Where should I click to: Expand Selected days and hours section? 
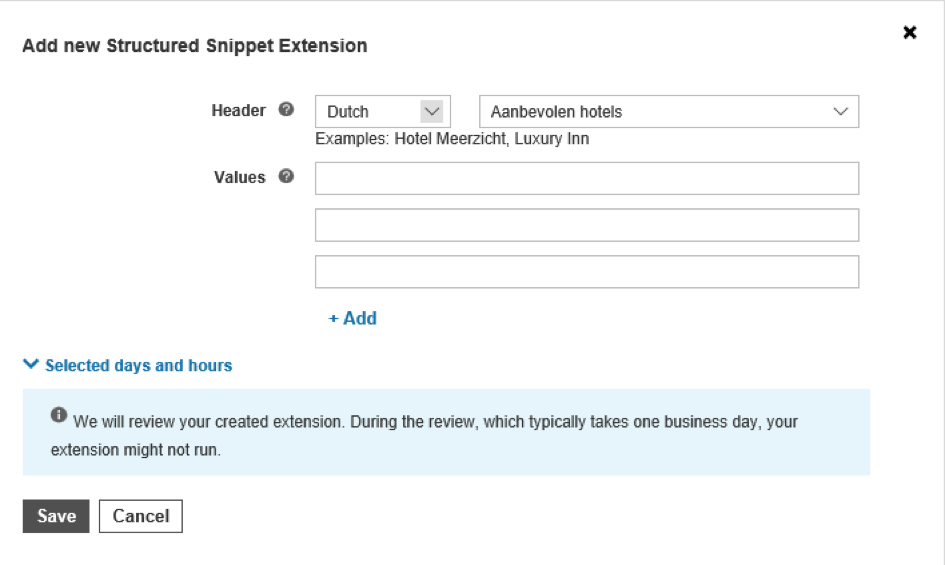pyautogui.click(x=139, y=365)
